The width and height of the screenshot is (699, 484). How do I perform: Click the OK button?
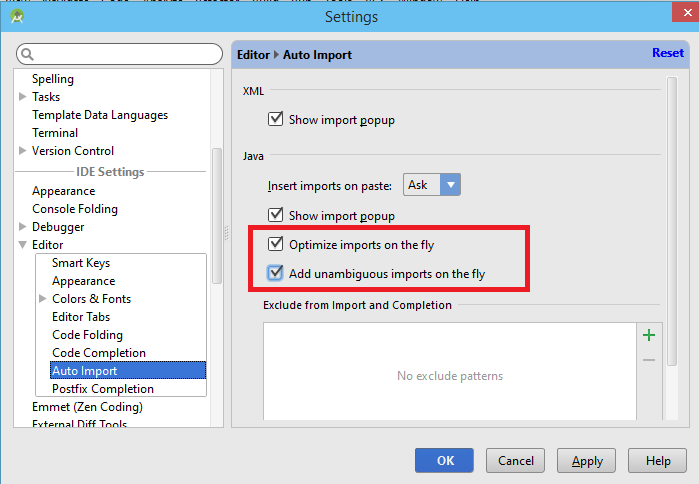pyautogui.click(x=445, y=461)
